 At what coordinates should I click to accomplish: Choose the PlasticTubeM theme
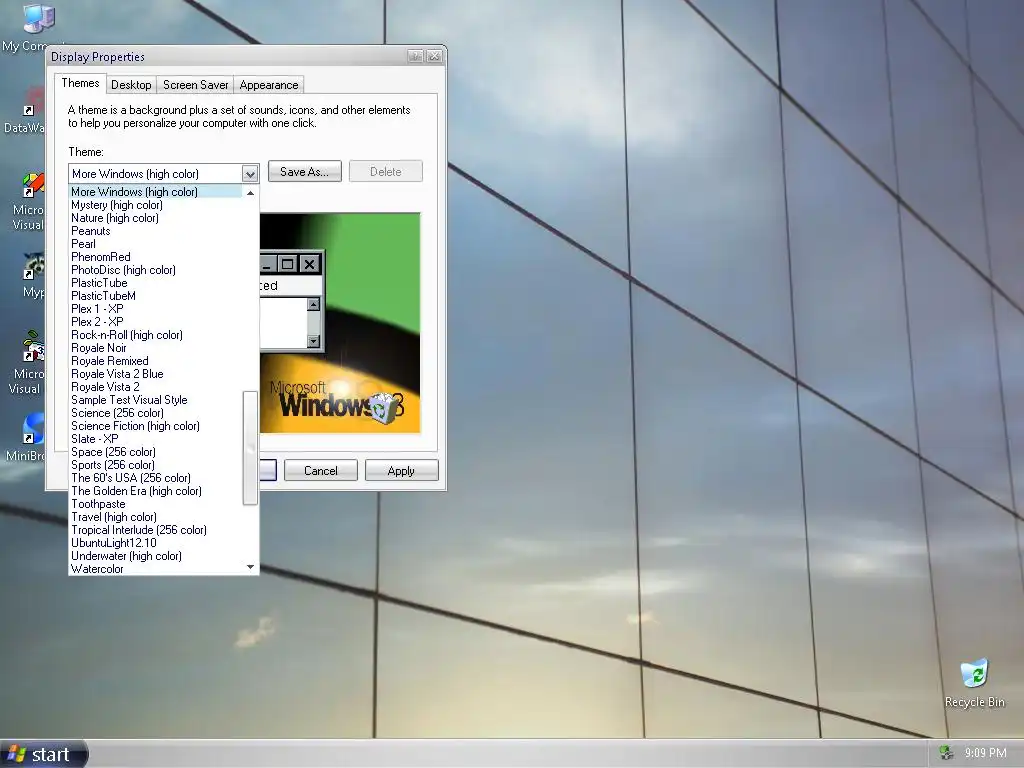point(155,296)
